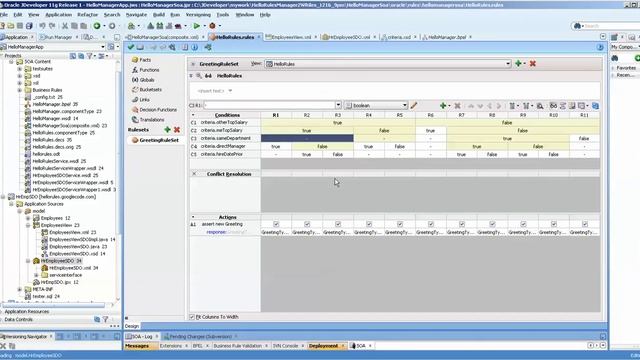Open the Decision Functions section
Image resolution: width=640 pixels, height=360 pixels.
tap(158, 110)
